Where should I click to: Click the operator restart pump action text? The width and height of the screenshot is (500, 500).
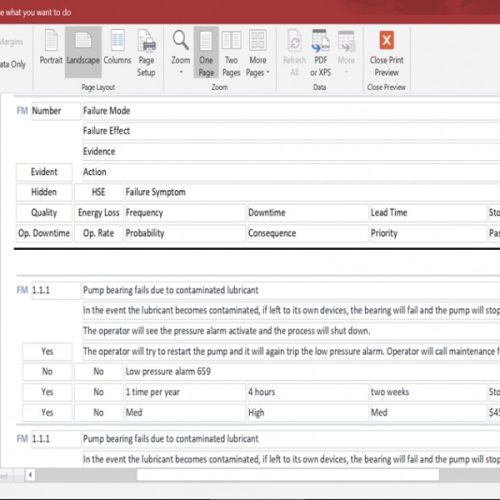[291, 352]
